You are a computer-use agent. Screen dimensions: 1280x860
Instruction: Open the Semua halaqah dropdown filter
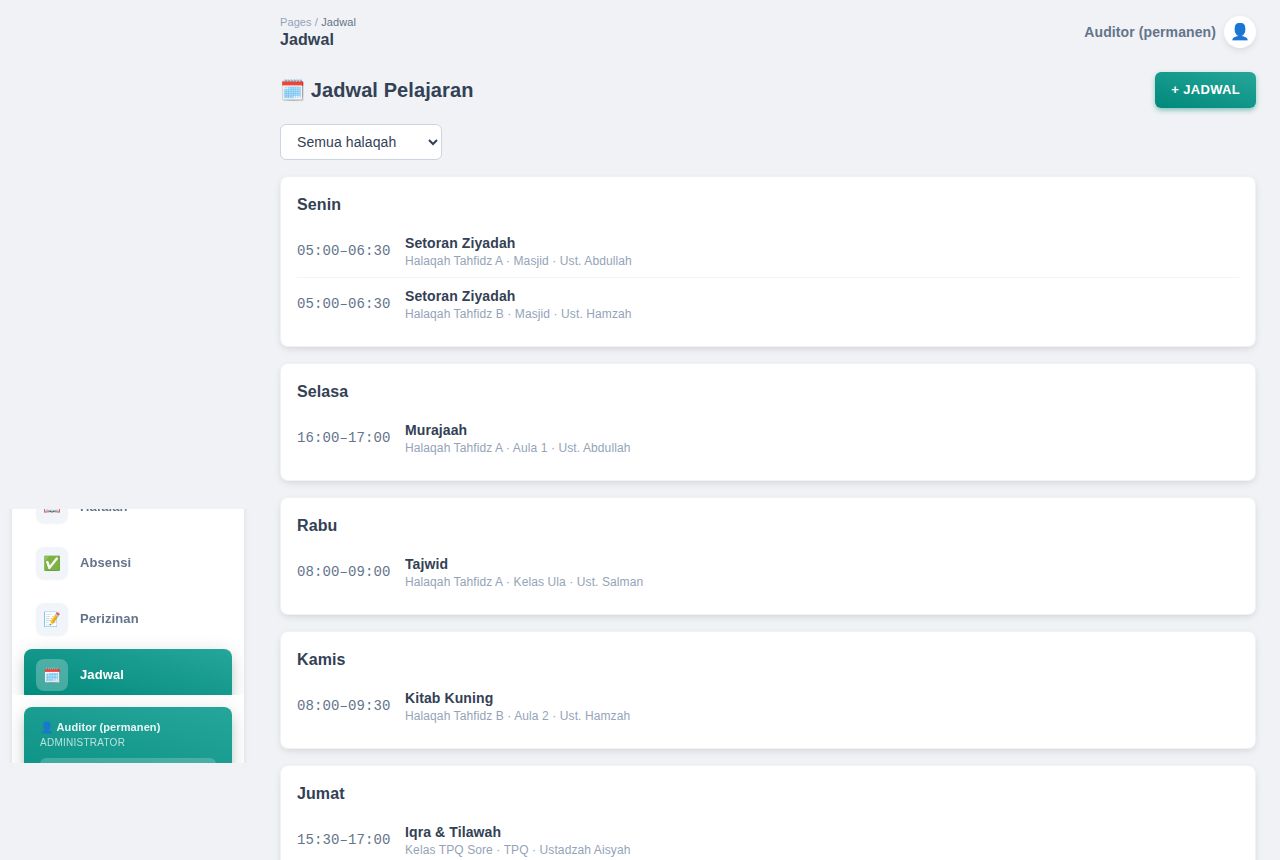tap(361, 142)
